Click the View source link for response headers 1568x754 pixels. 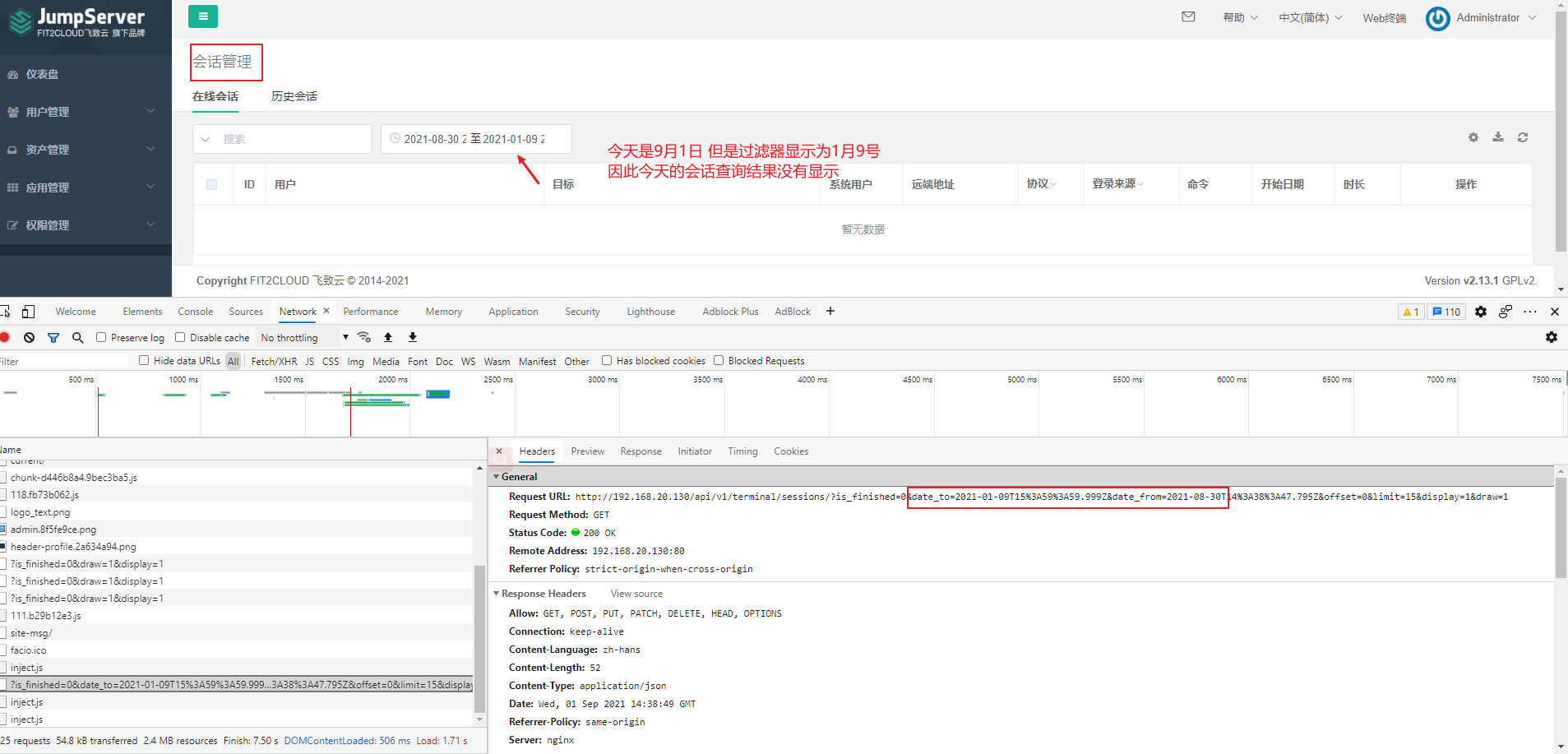click(x=636, y=593)
